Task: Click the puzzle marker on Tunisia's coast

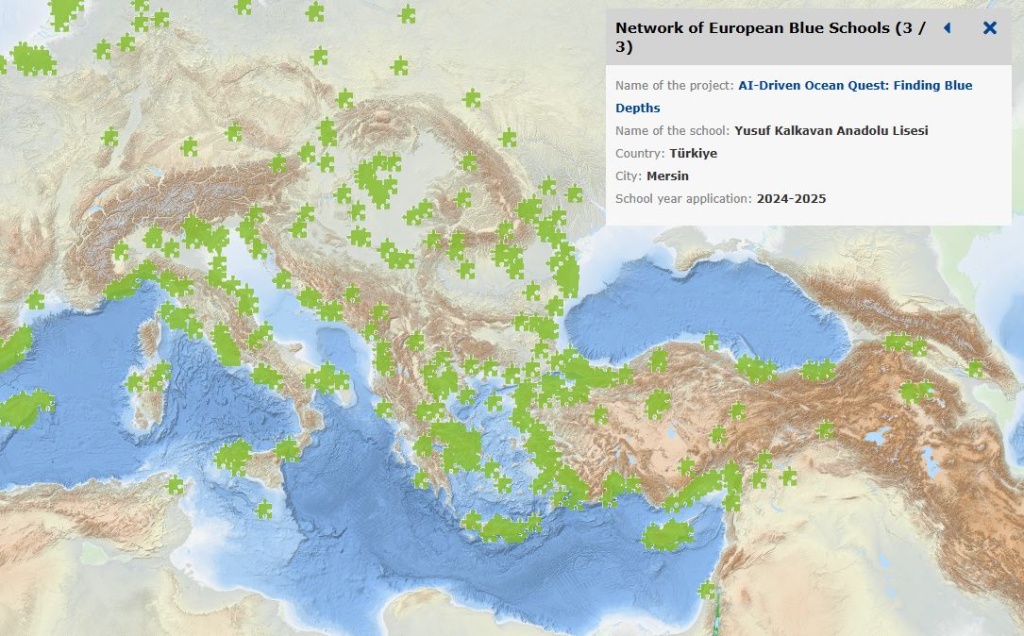Action: click(176, 486)
